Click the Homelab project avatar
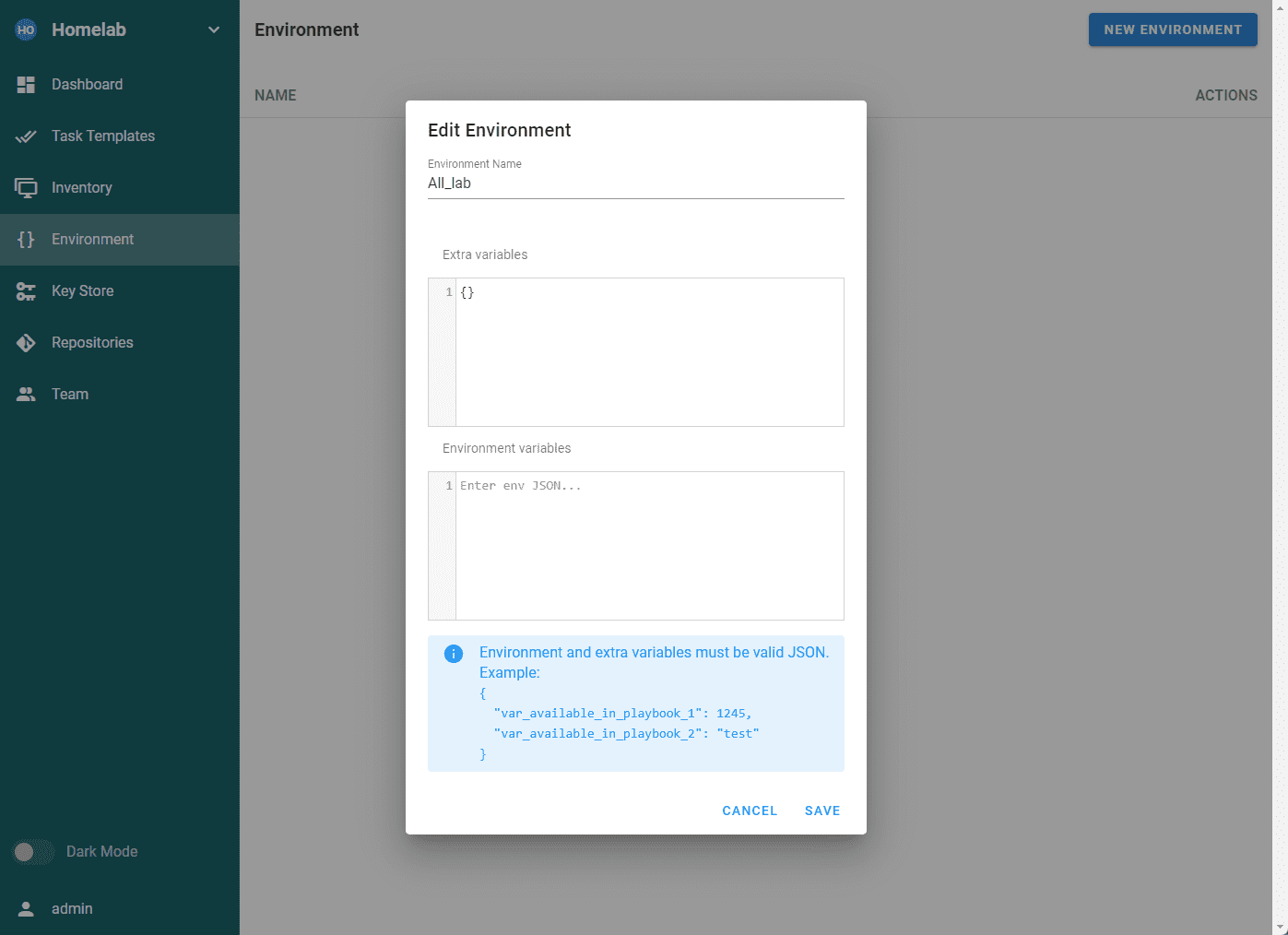The image size is (1288, 935). [x=26, y=30]
